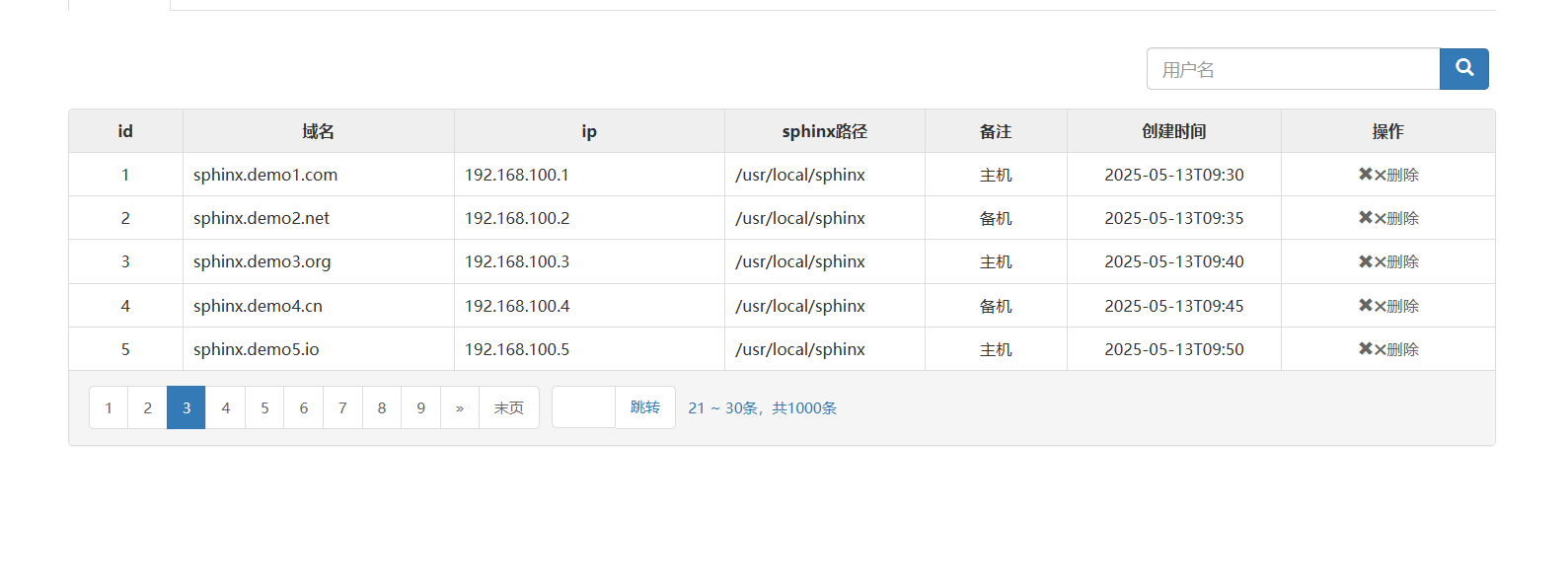The height and width of the screenshot is (587, 1568).
Task: Click the ip column header
Action: pyautogui.click(x=589, y=131)
